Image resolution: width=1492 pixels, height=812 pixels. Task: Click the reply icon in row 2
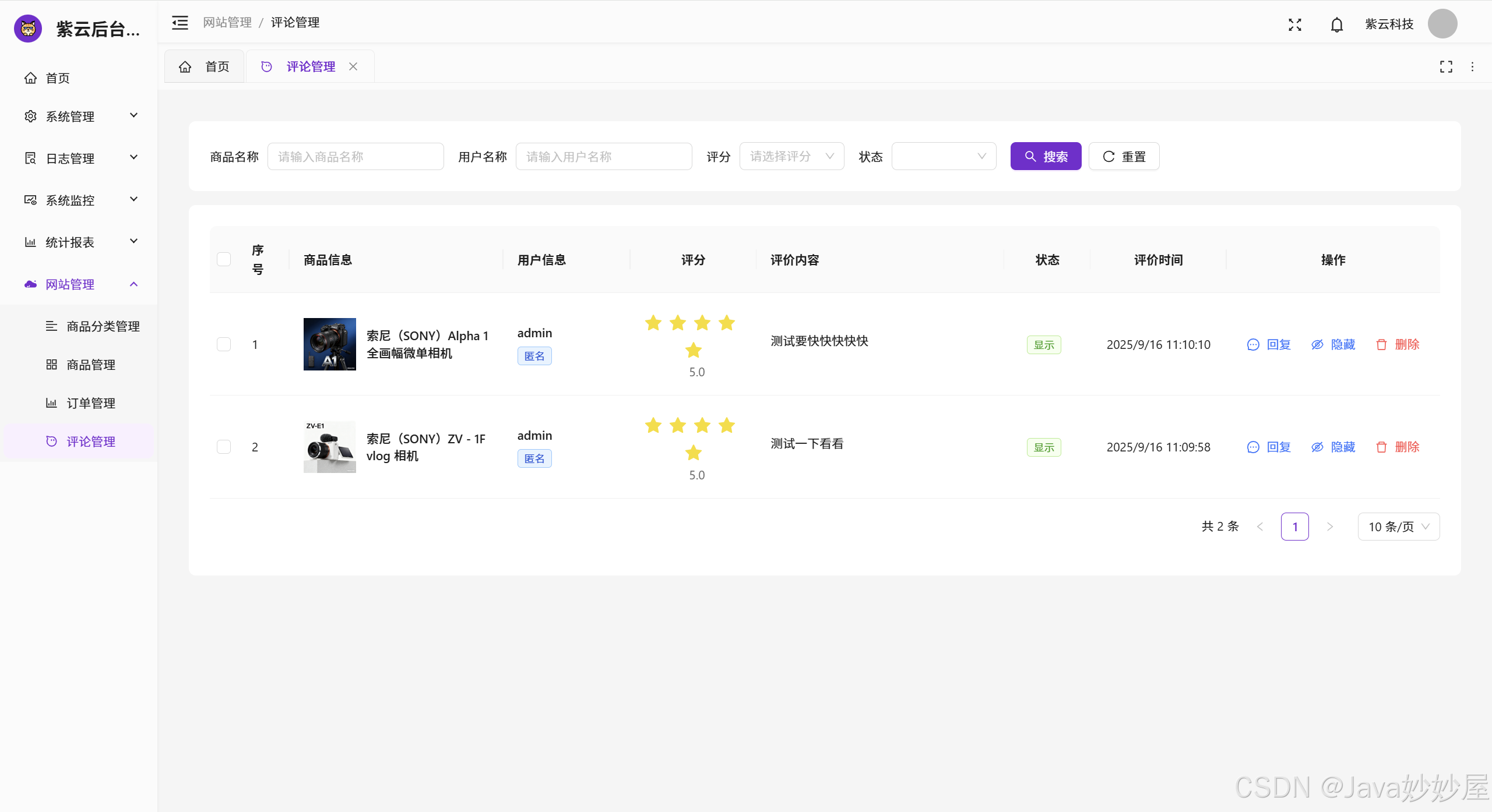point(1253,447)
